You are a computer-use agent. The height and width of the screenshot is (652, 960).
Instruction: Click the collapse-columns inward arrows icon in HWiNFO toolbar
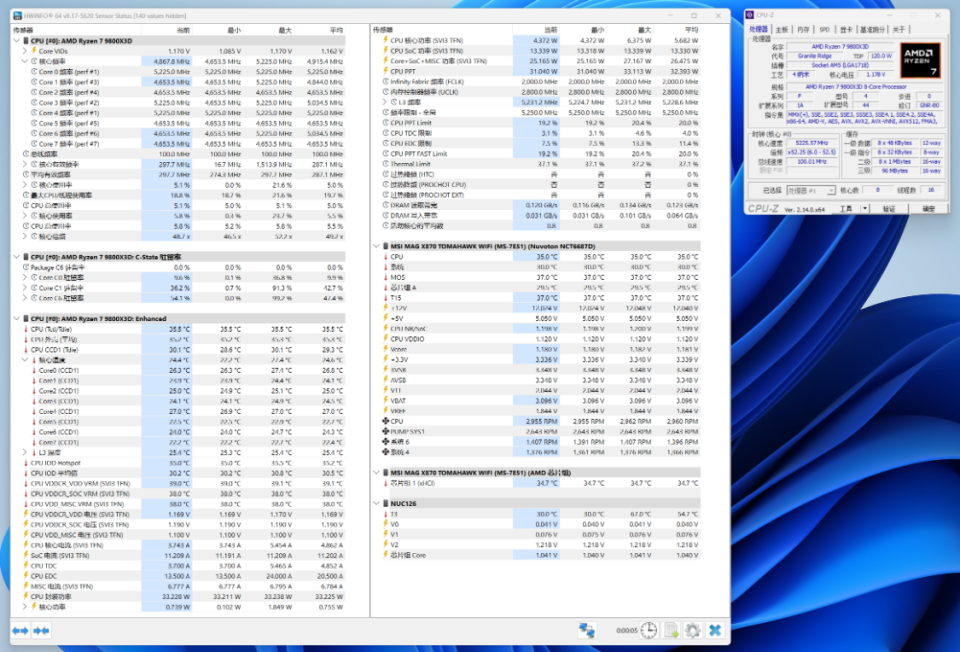click(41, 631)
